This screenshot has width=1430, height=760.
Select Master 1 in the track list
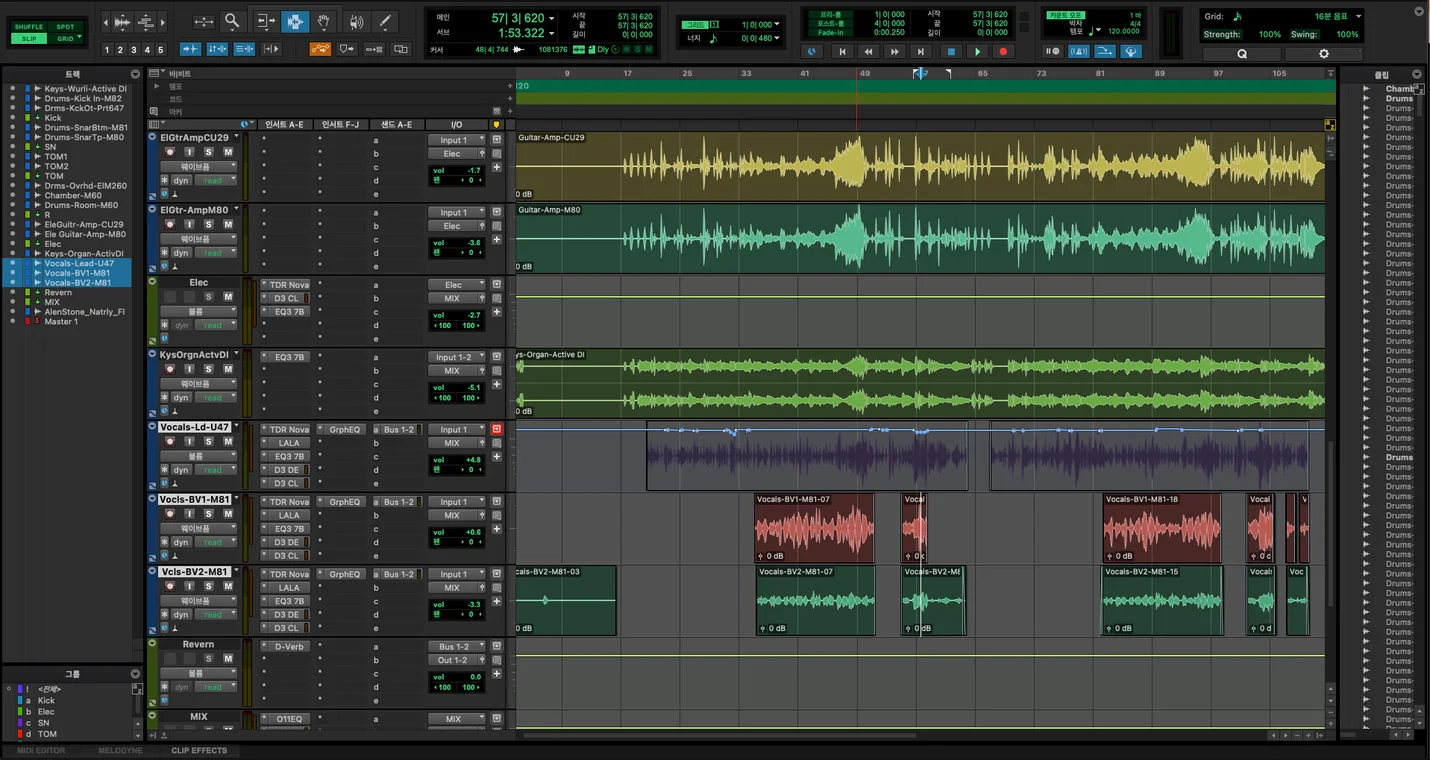tap(61, 321)
